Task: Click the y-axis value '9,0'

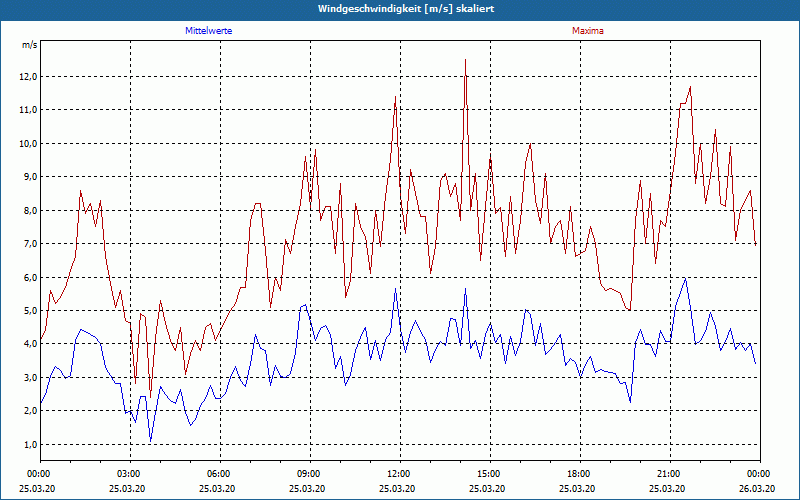Action: coord(30,177)
